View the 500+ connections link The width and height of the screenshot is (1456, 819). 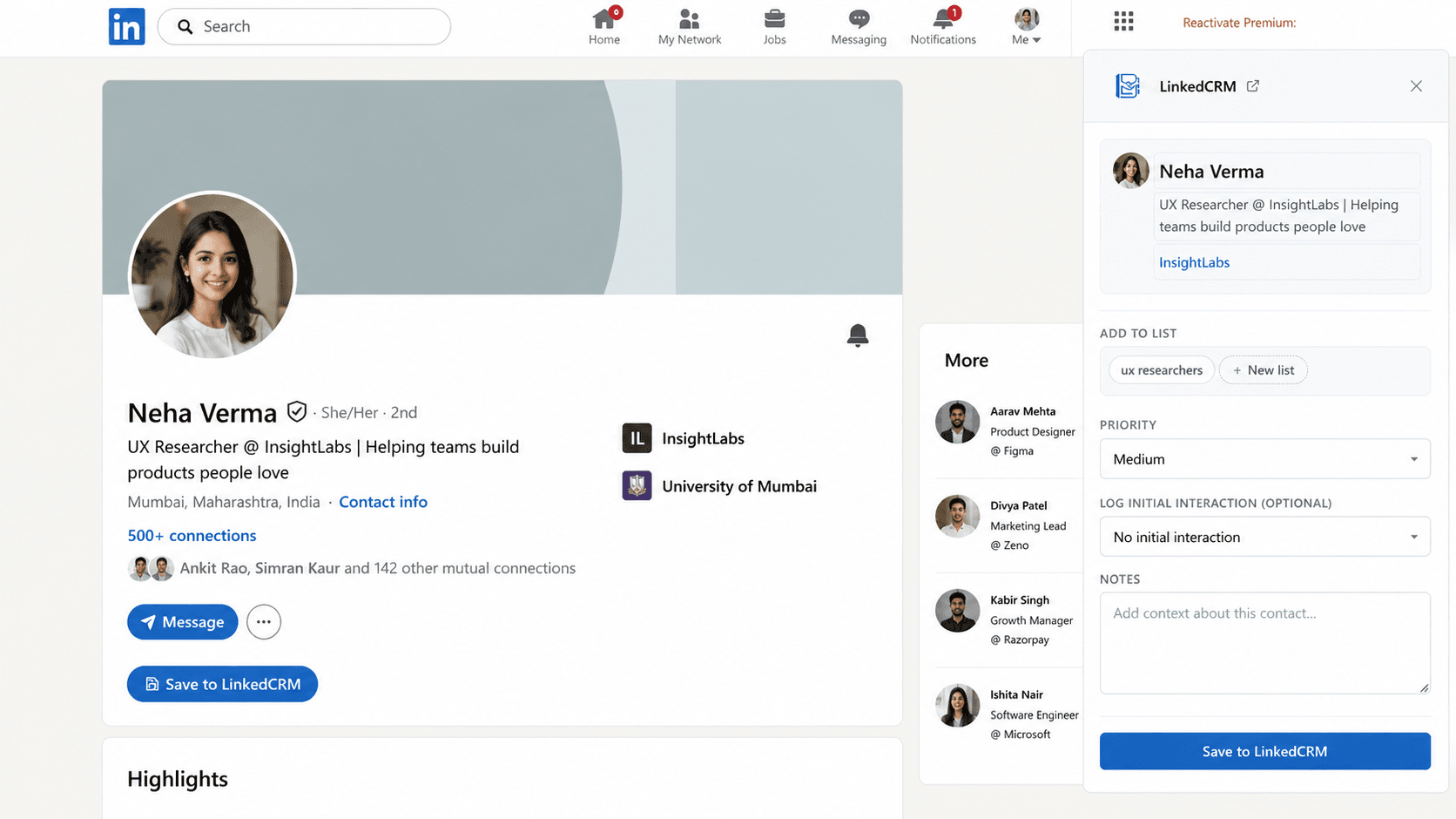click(x=192, y=535)
